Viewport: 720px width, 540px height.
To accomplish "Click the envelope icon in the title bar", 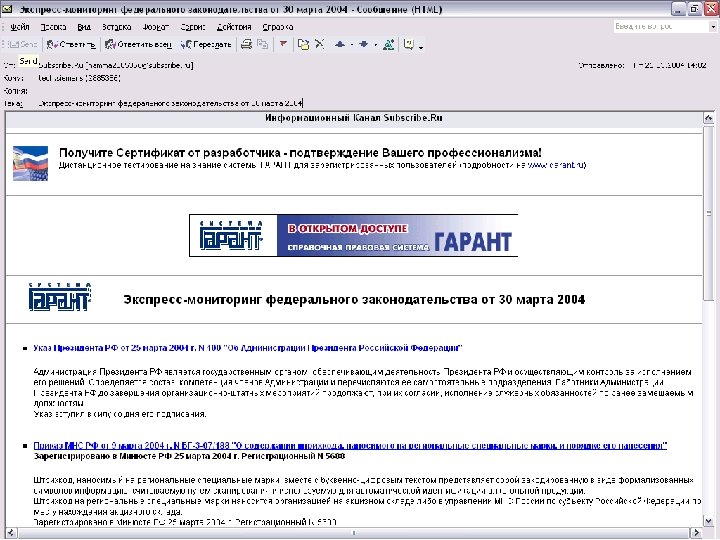I will tap(7, 9).
